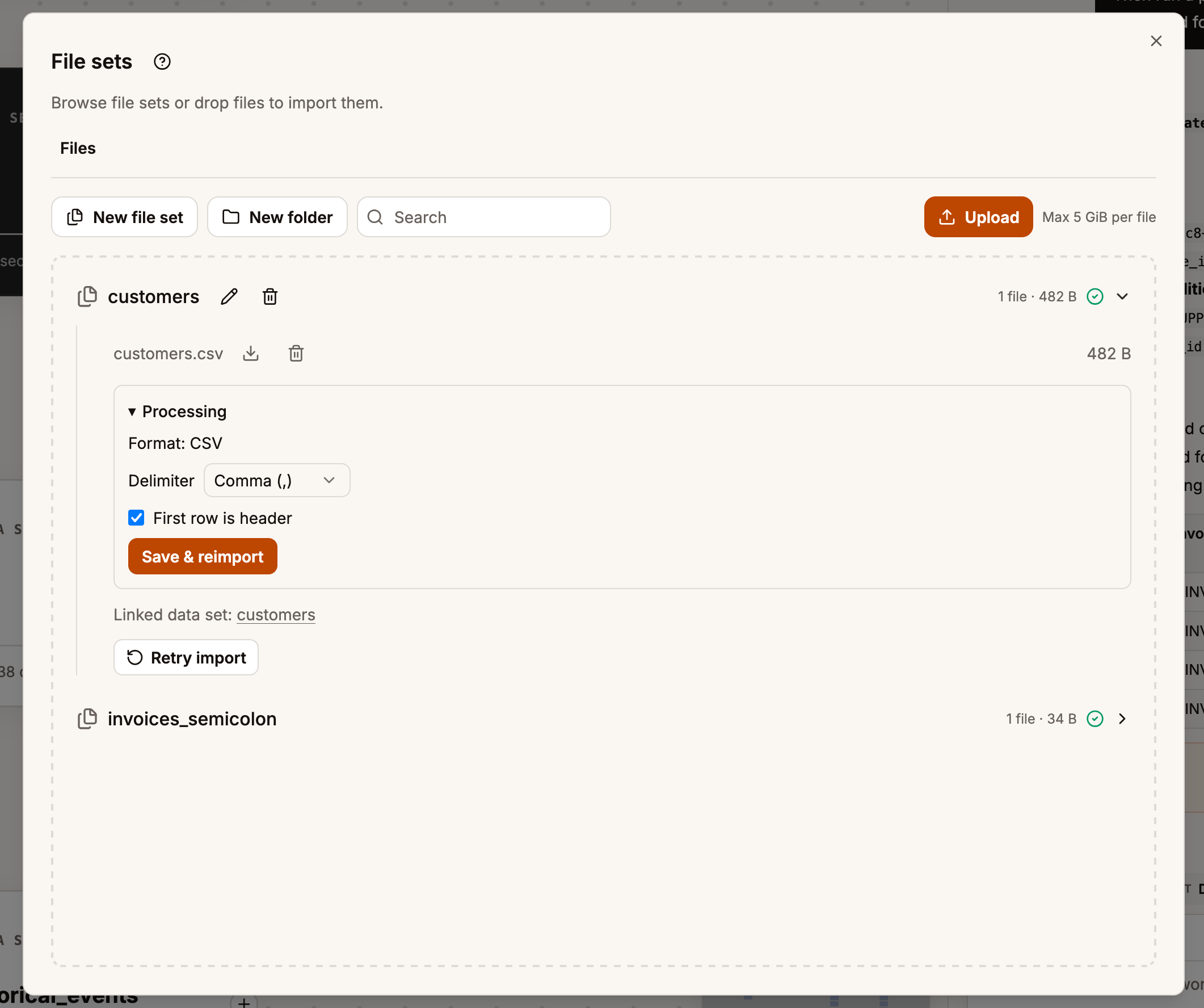Click Save & reimport
The height and width of the screenshot is (1008, 1204).
coord(203,556)
